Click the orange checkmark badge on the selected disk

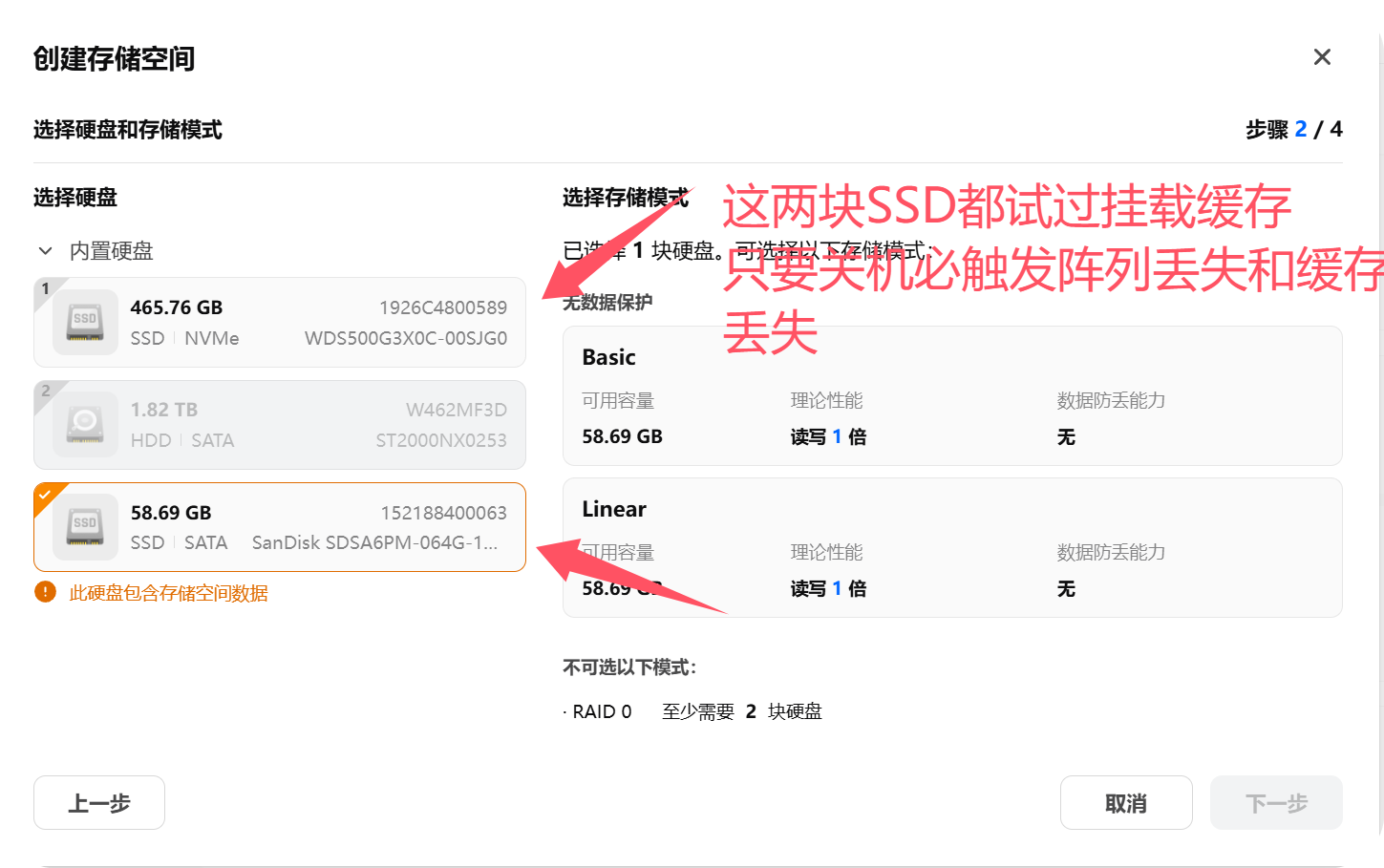(45, 496)
